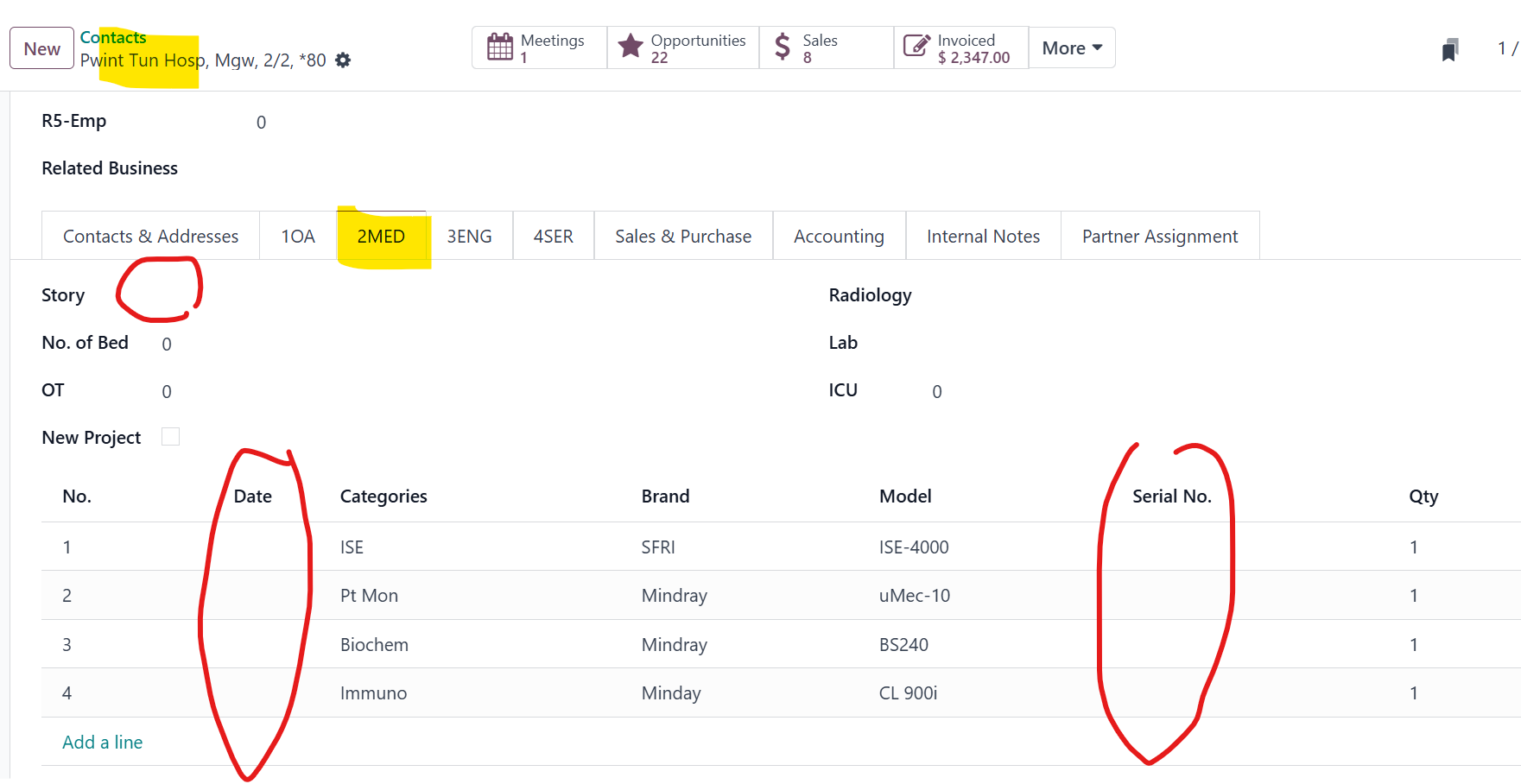
Task: Click the gear settings icon beside contact name
Action: coord(343,60)
